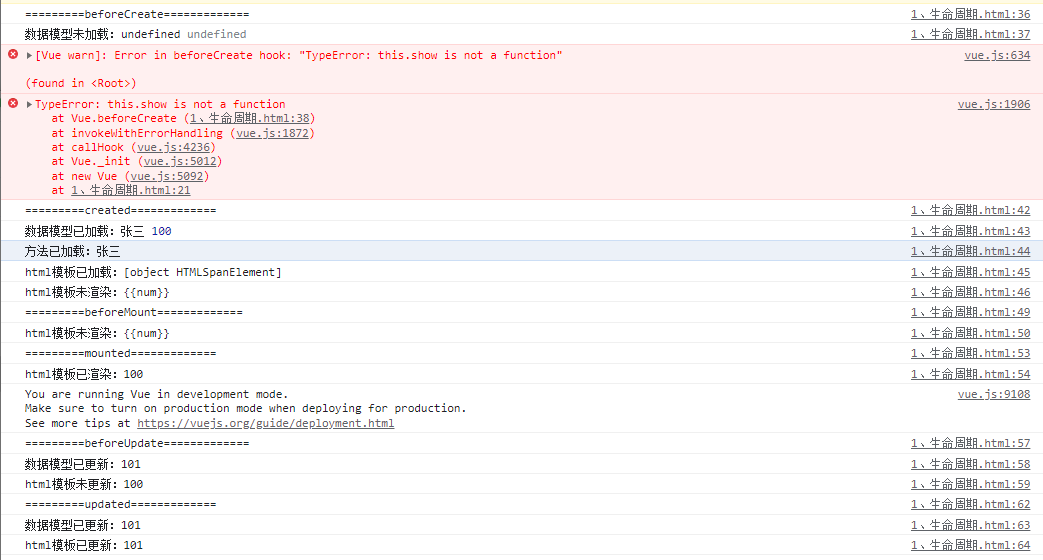
Task: Open stack trace link vue.js:1872
Action: (273, 133)
